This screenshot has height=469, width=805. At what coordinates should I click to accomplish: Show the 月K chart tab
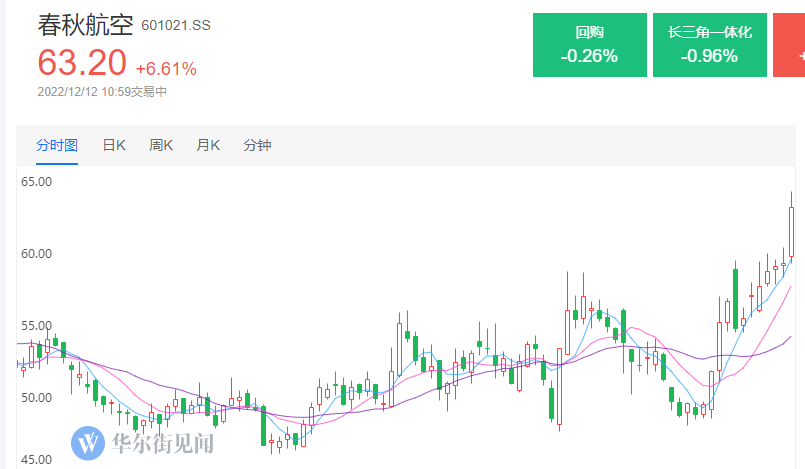coord(208,145)
